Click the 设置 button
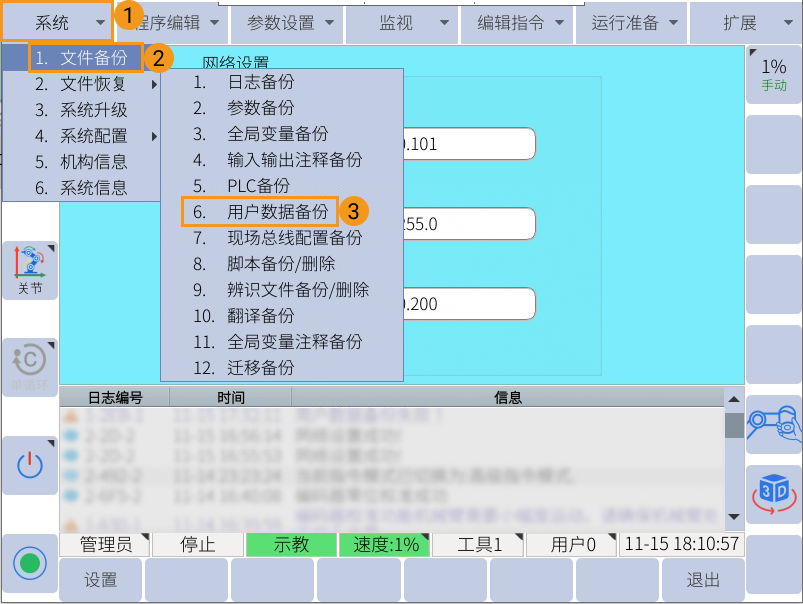 (x=100, y=579)
